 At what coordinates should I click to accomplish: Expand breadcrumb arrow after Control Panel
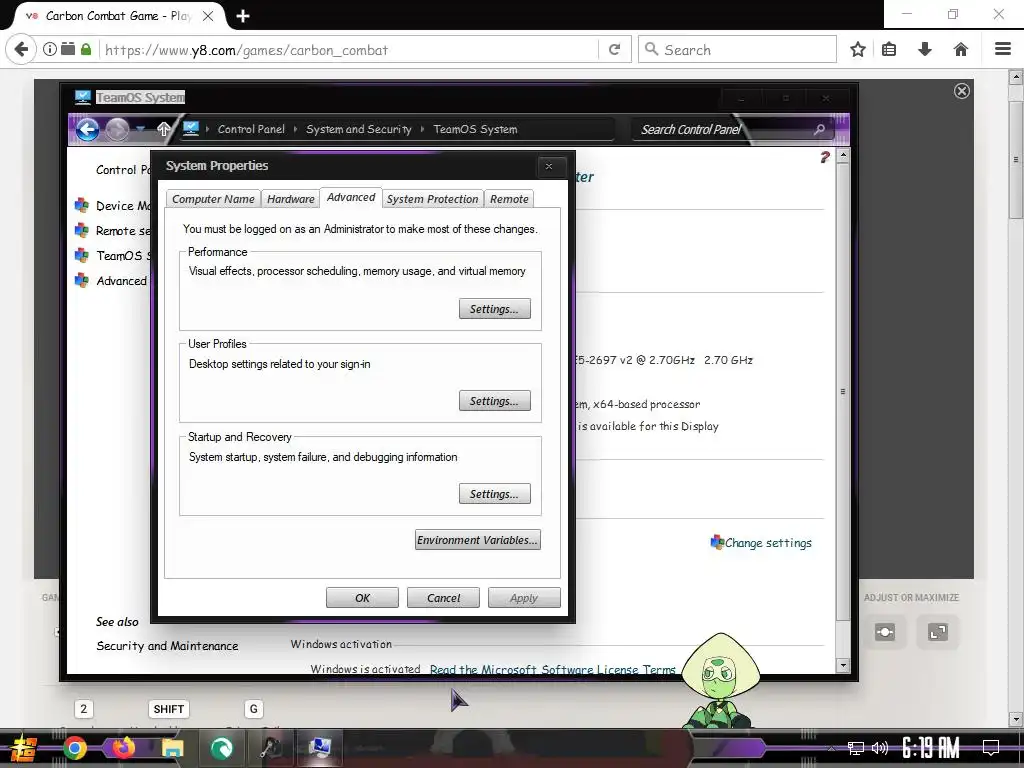point(295,129)
